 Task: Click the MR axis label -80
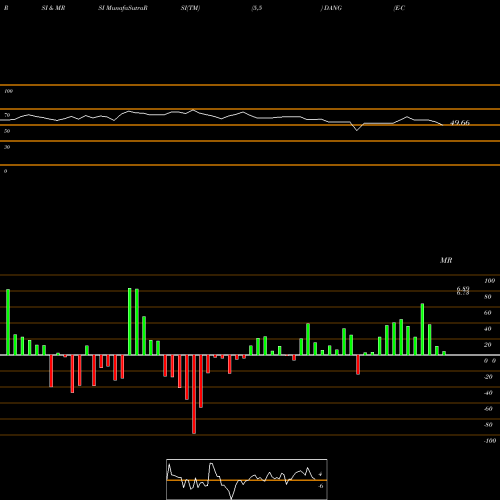(488, 425)
